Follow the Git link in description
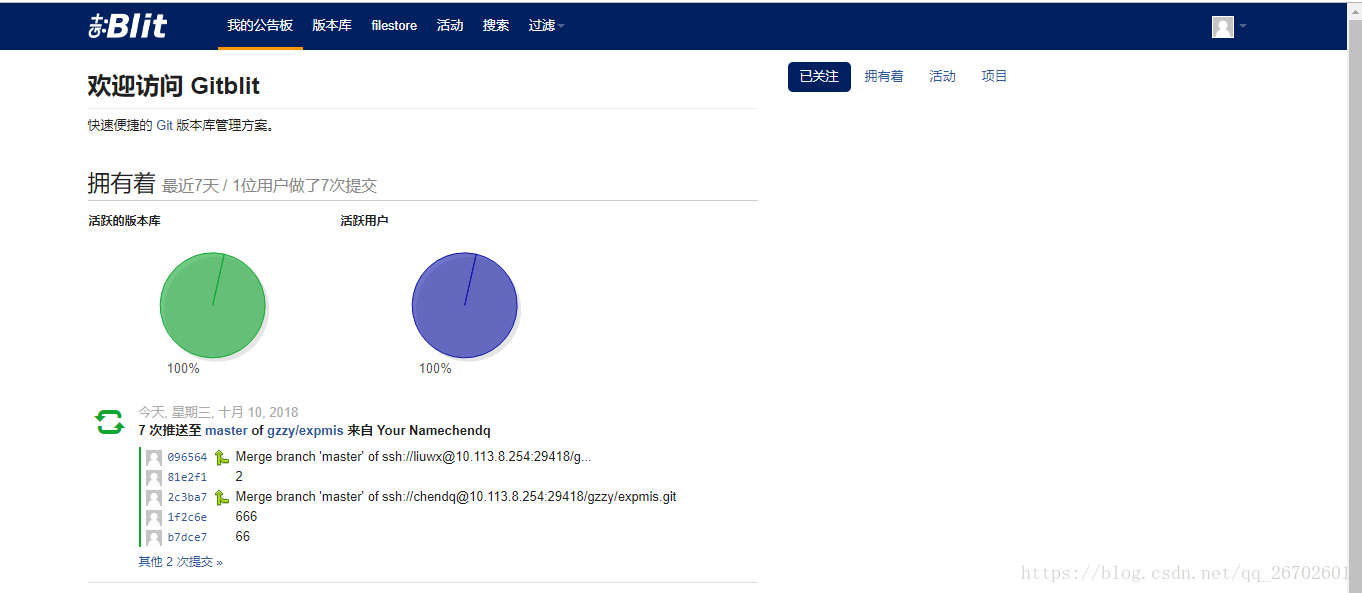The width and height of the screenshot is (1362, 593). tap(164, 125)
